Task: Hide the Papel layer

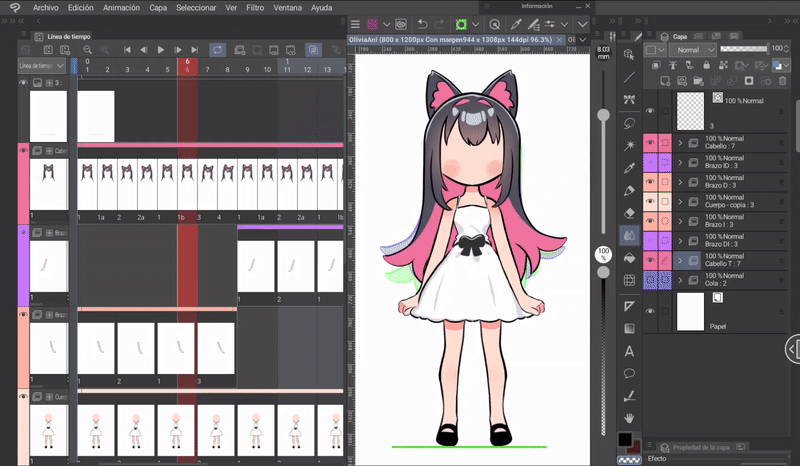Action: tap(650, 311)
